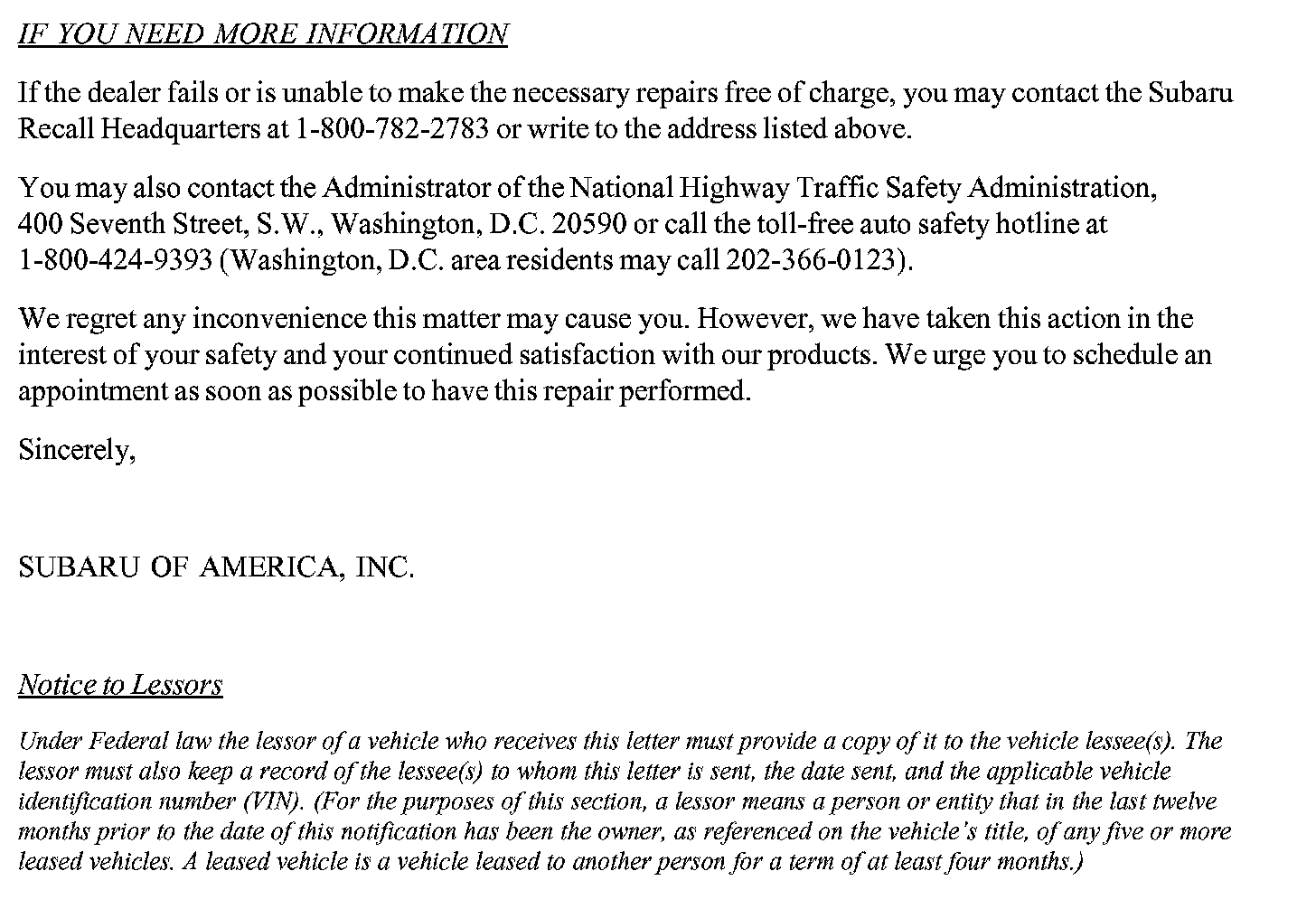Click the zip code 20590
This screenshot has width=1316, height=918.
[589, 224]
